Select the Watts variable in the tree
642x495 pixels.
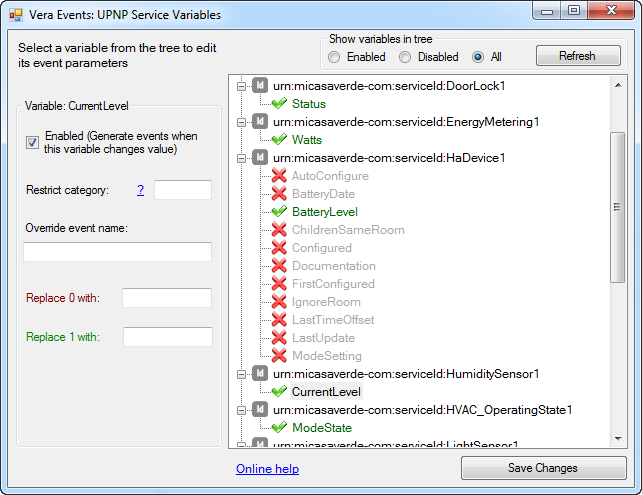(x=307, y=140)
